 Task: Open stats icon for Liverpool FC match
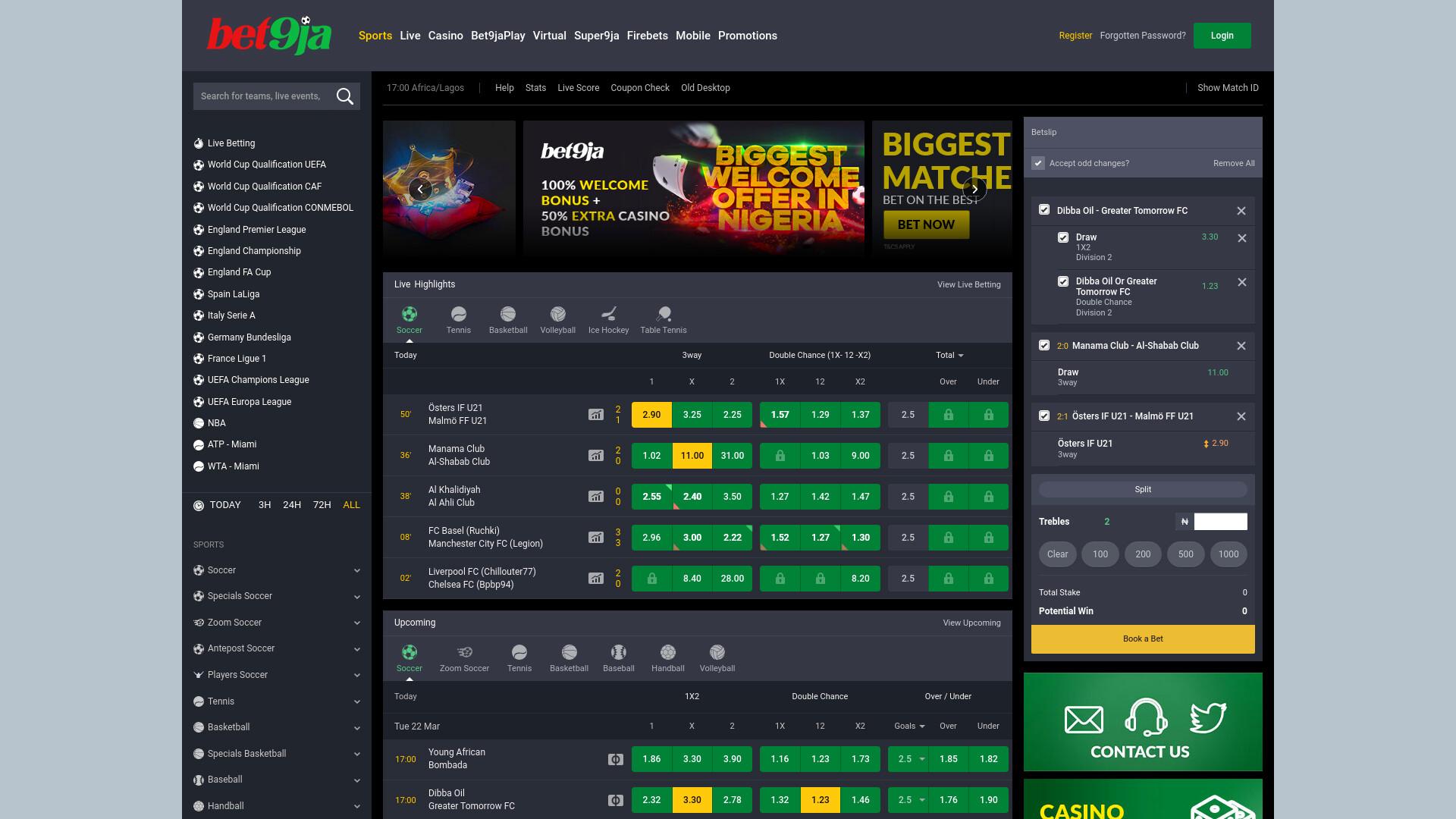596,579
